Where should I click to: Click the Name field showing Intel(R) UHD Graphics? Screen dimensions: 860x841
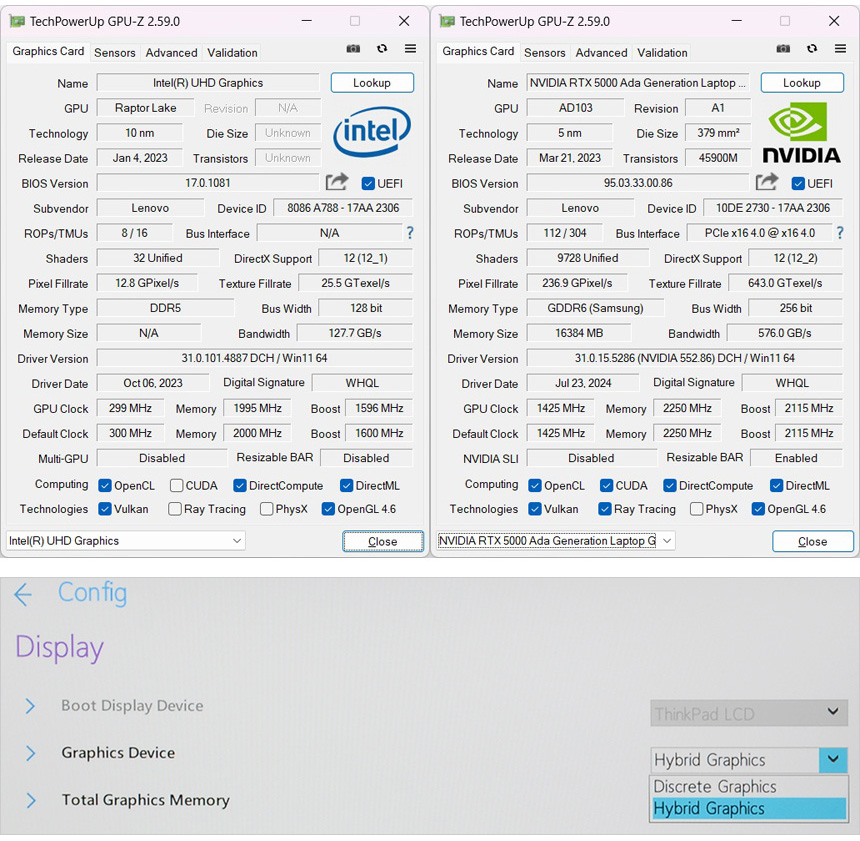click(208, 83)
